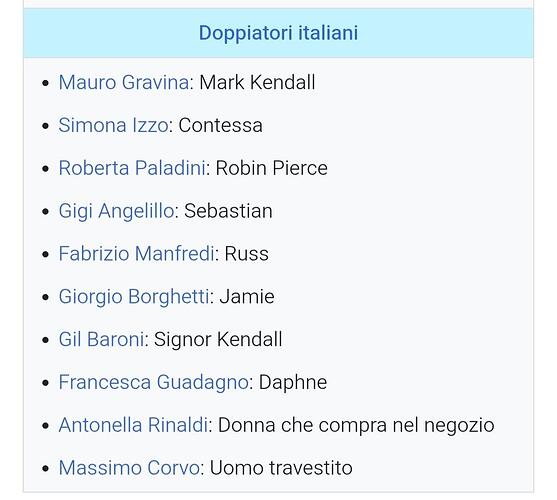Open the Mauro Gravina link
Screen dimensions: 557x500
coord(124,82)
